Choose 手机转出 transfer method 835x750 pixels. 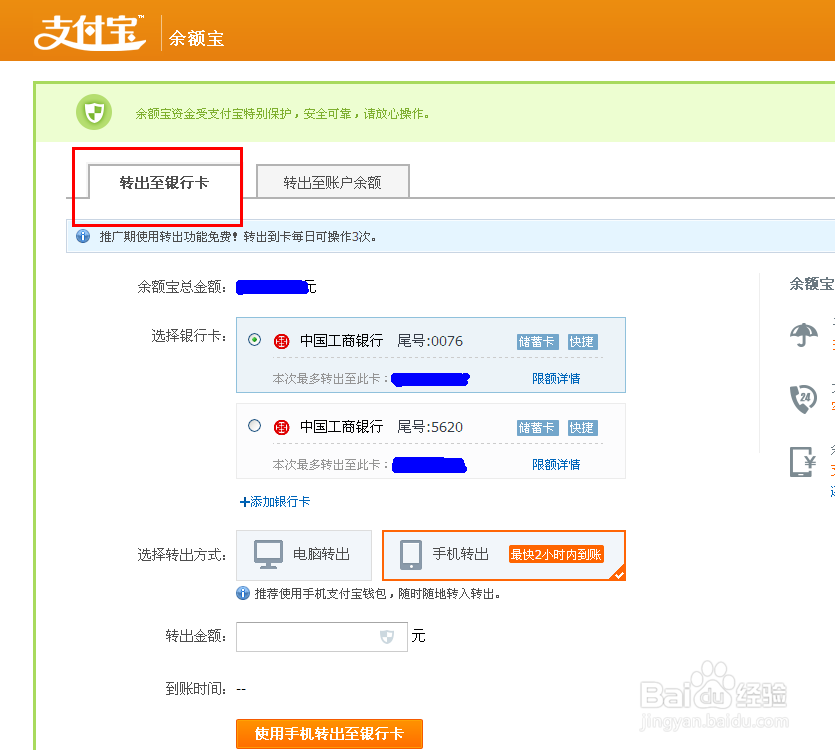click(504, 555)
